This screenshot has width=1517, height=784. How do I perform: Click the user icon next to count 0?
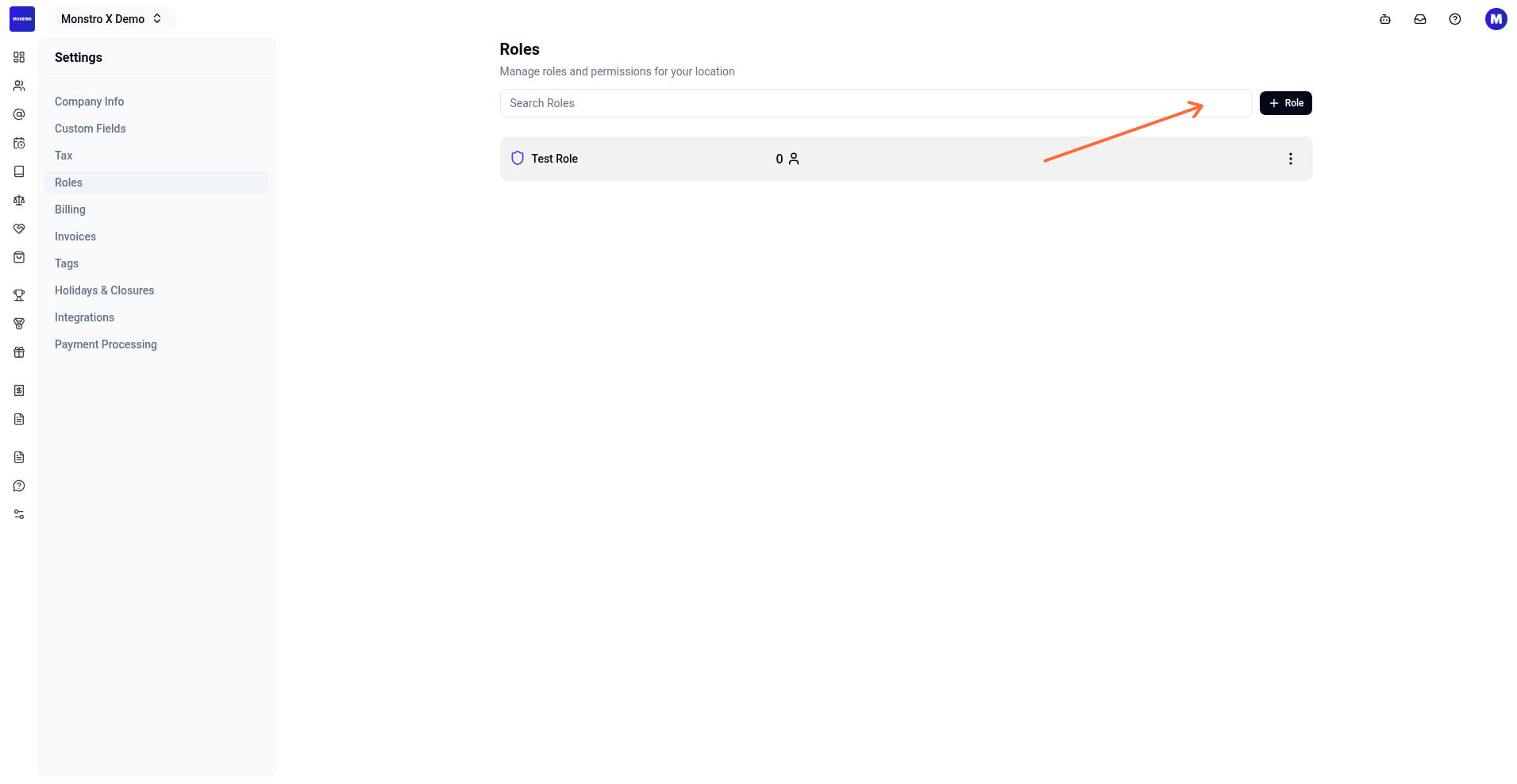(x=794, y=159)
